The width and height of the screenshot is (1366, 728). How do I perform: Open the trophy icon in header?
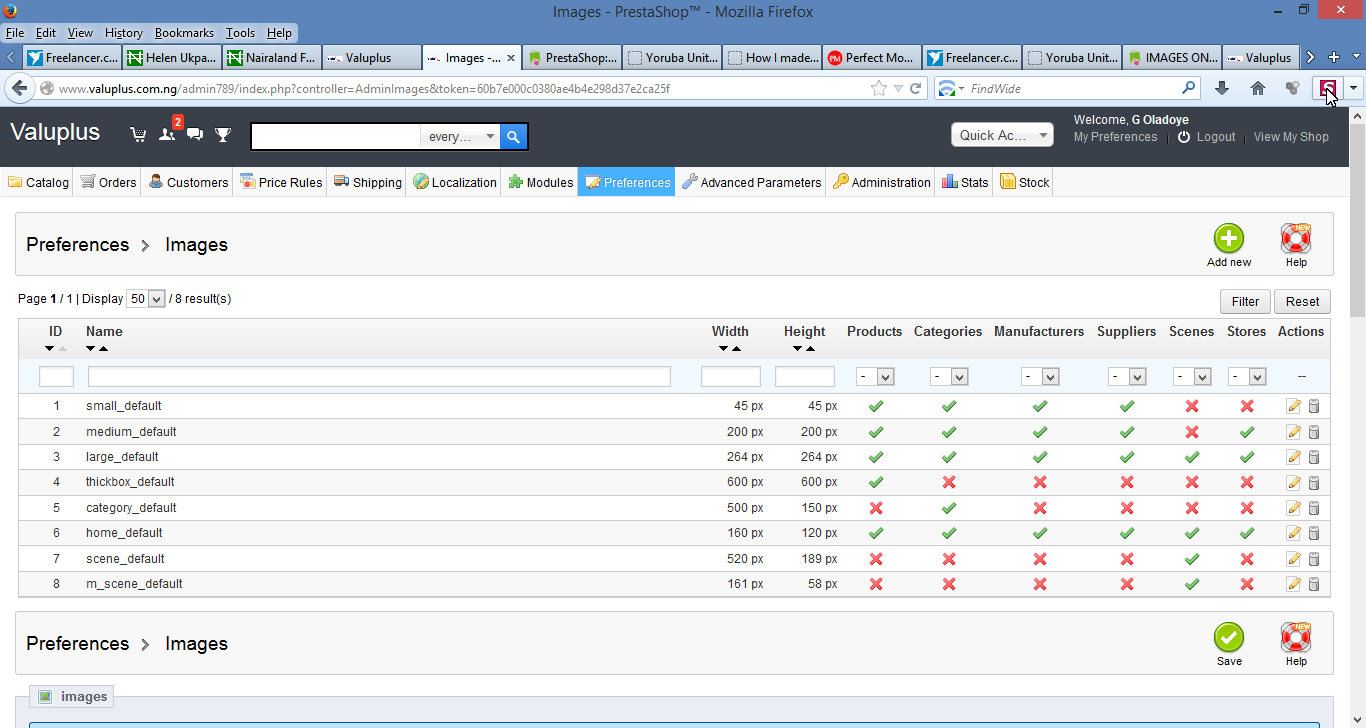pyautogui.click(x=223, y=135)
